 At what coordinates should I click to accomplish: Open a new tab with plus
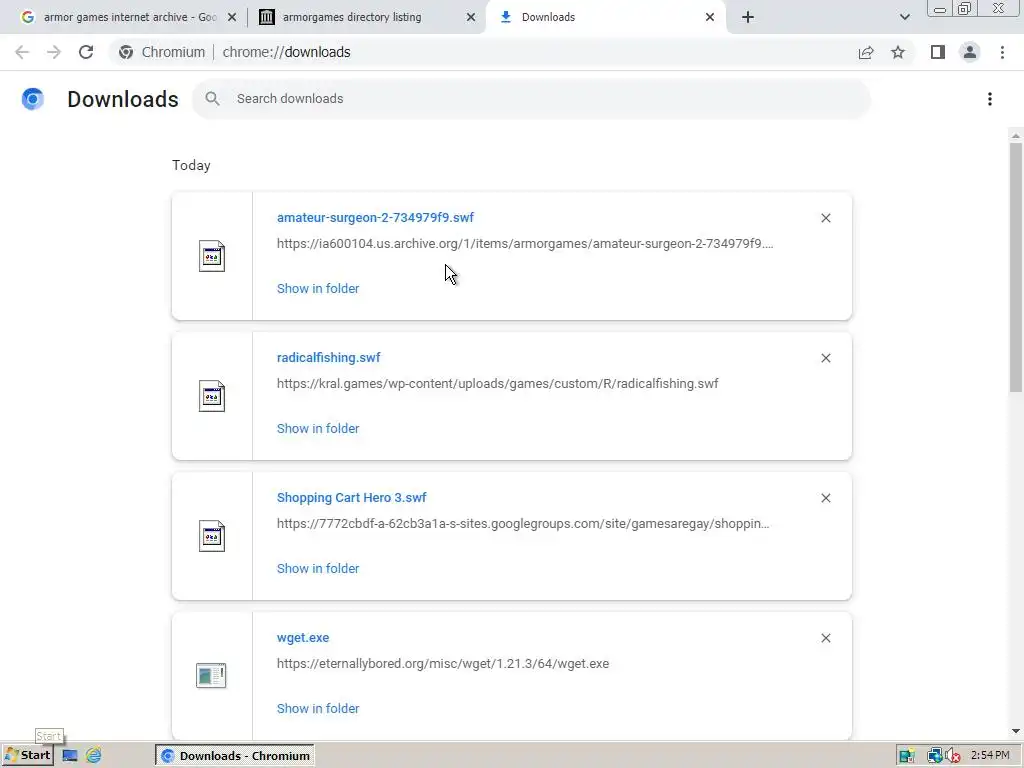coord(748,18)
